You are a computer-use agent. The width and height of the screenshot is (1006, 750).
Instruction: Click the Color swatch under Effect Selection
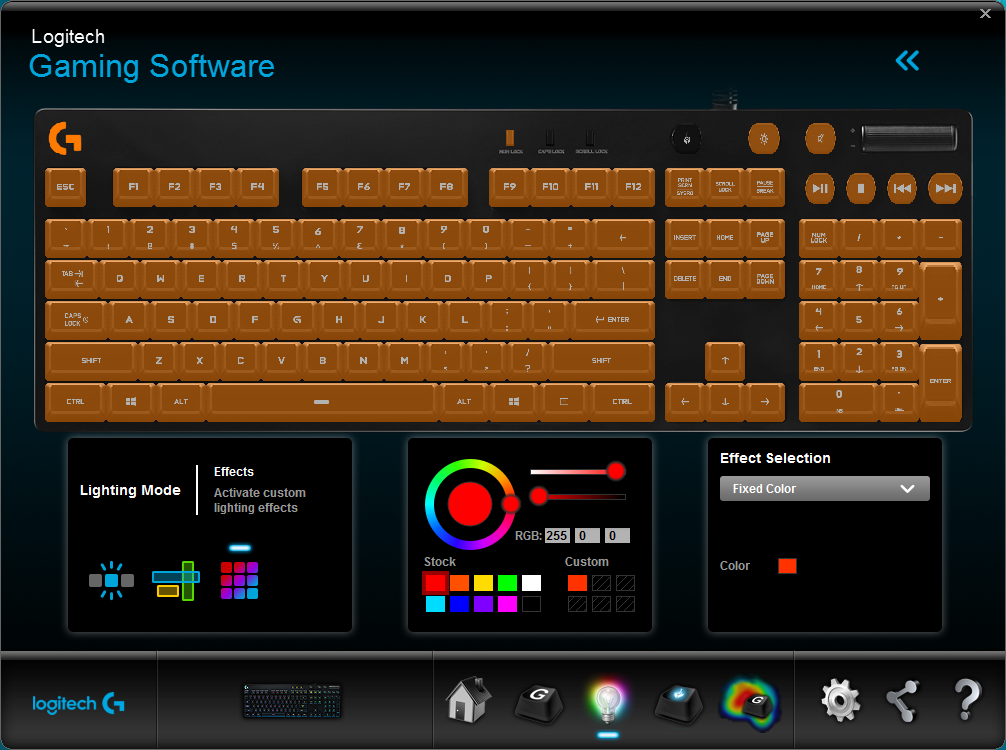[787, 566]
